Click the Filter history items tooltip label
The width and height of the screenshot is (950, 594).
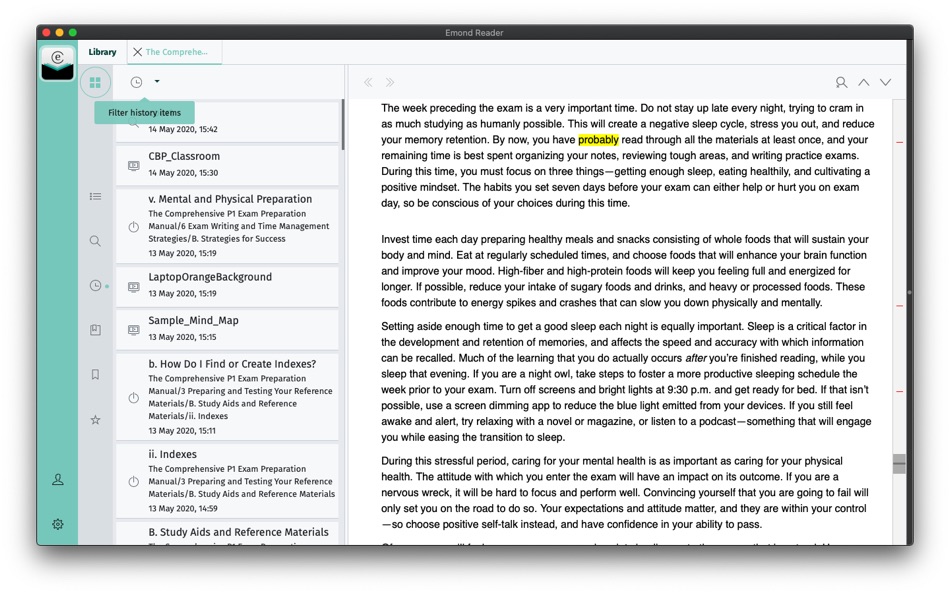[x=144, y=113]
